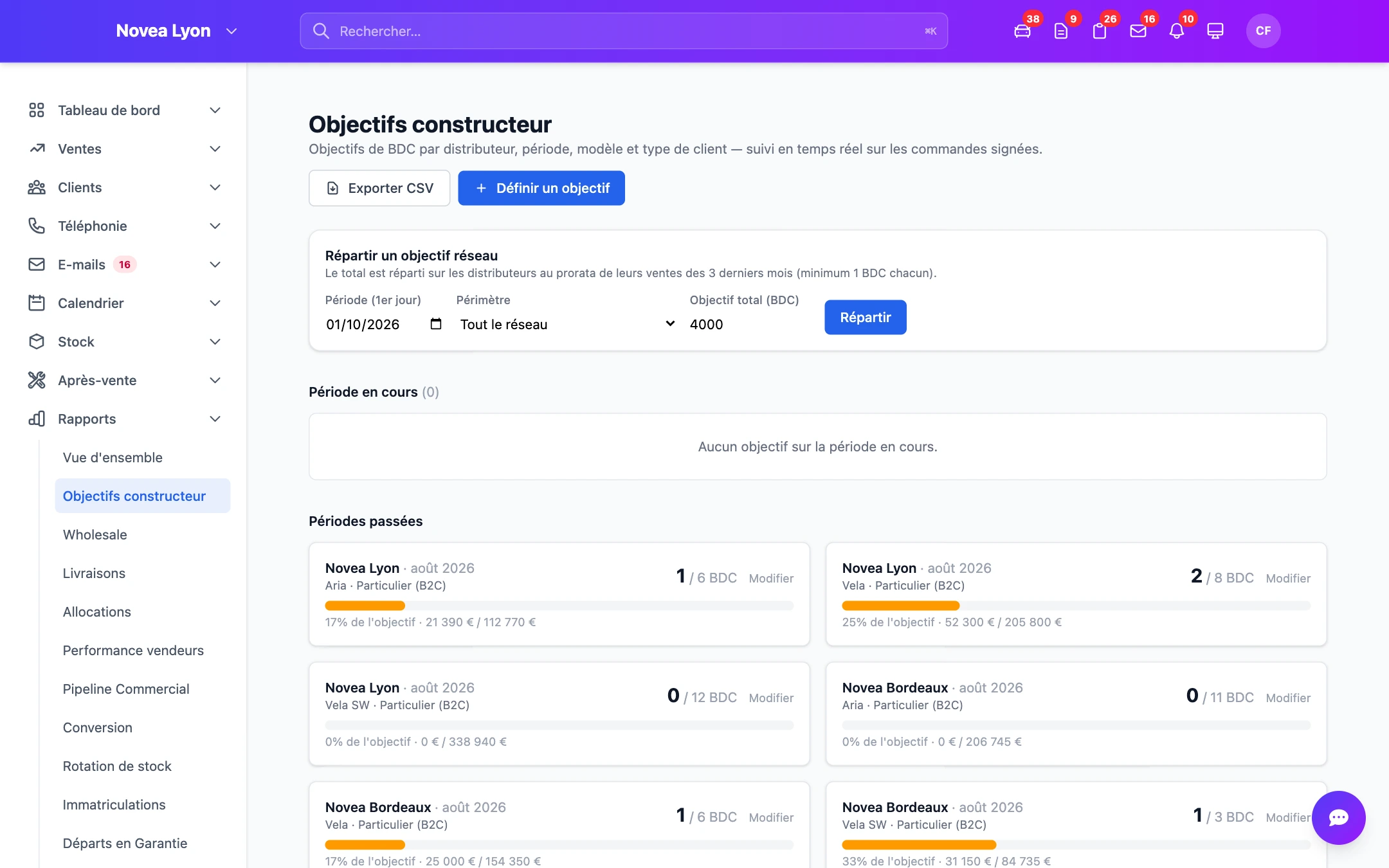Image resolution: width=1389 pixels, height=868 pixels.
Task: Click the Novea Bordeaux Vela SW progress bar
Action: tap(1076, 845)
